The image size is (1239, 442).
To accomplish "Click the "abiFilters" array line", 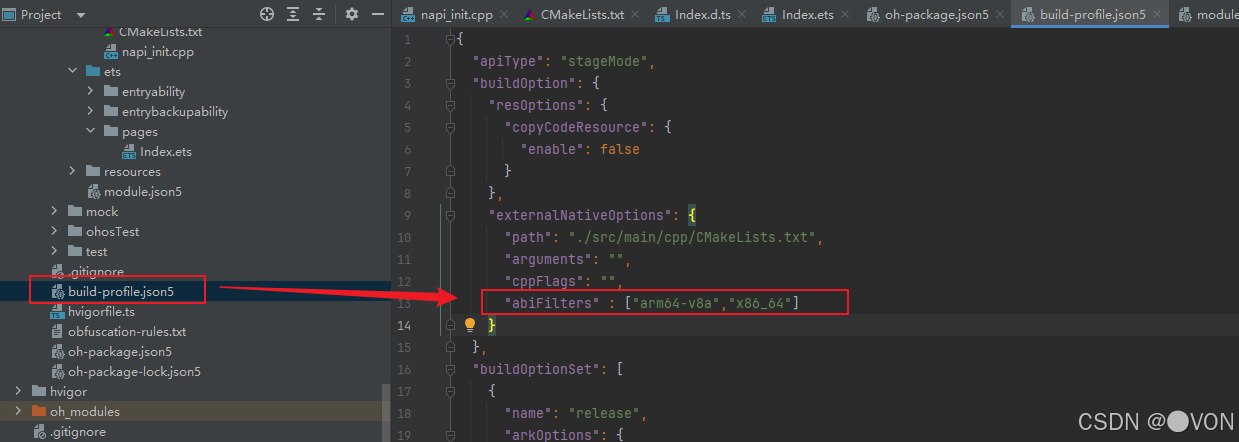I will 651,302.
